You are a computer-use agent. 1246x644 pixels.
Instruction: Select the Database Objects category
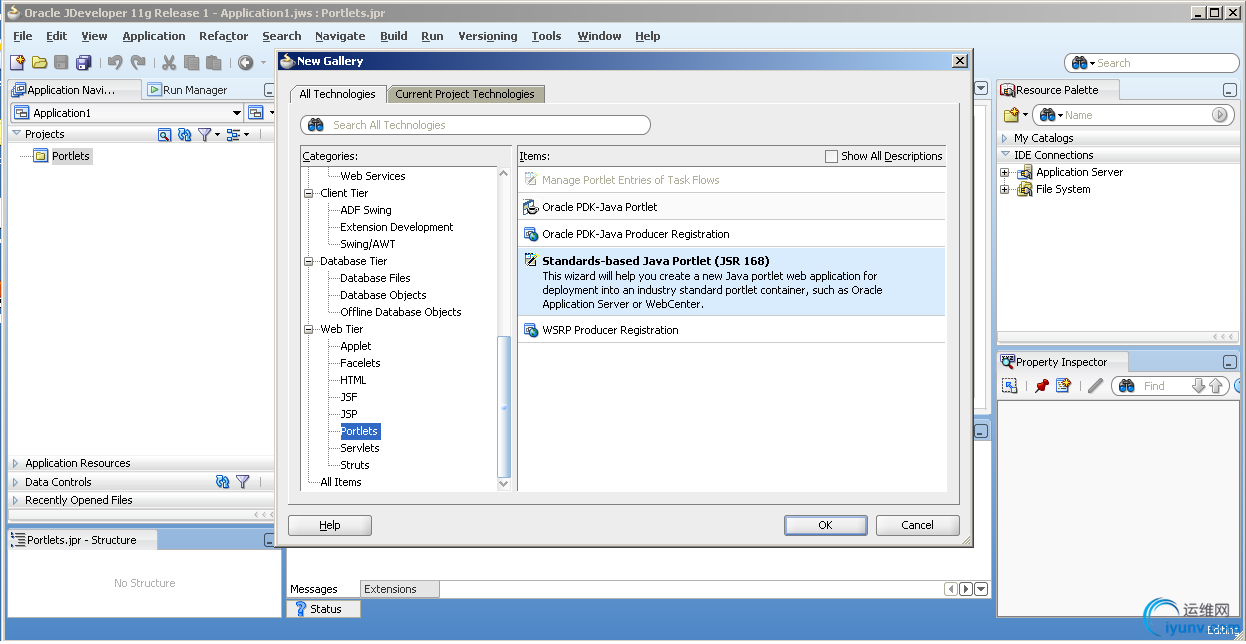[x=383, y=295]
